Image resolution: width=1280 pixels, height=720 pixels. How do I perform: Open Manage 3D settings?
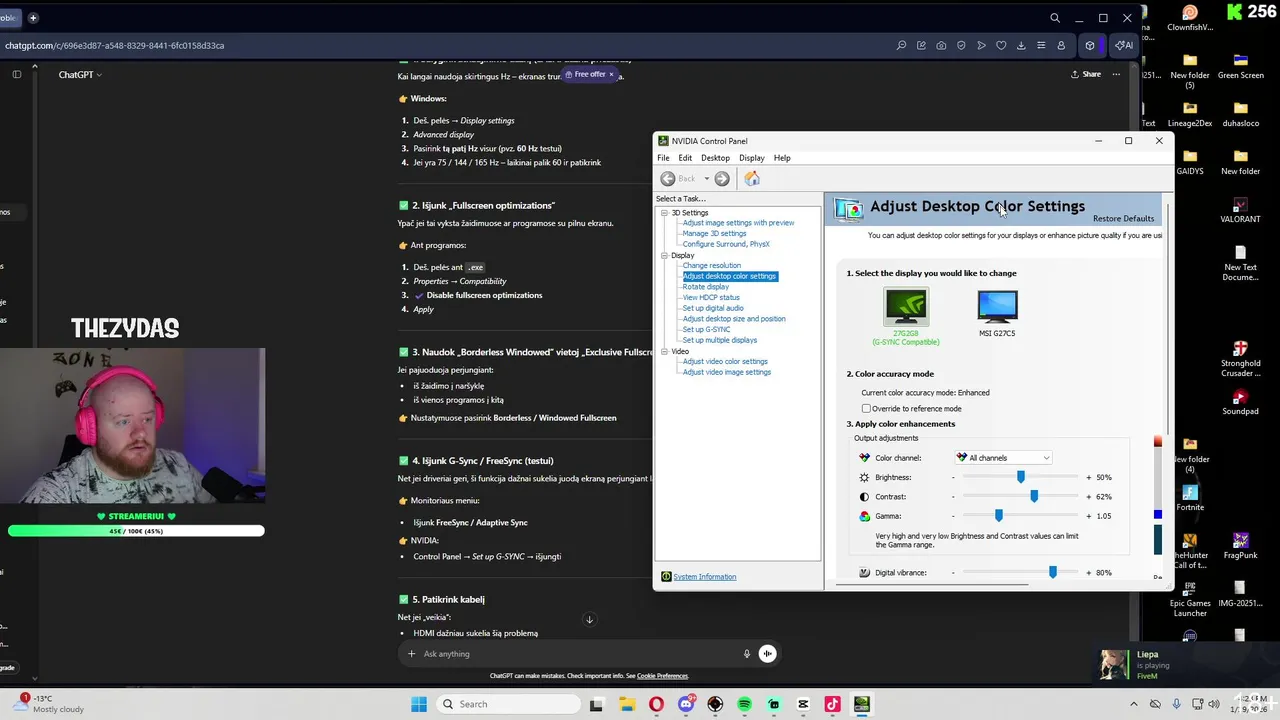(x=714, y=233)
